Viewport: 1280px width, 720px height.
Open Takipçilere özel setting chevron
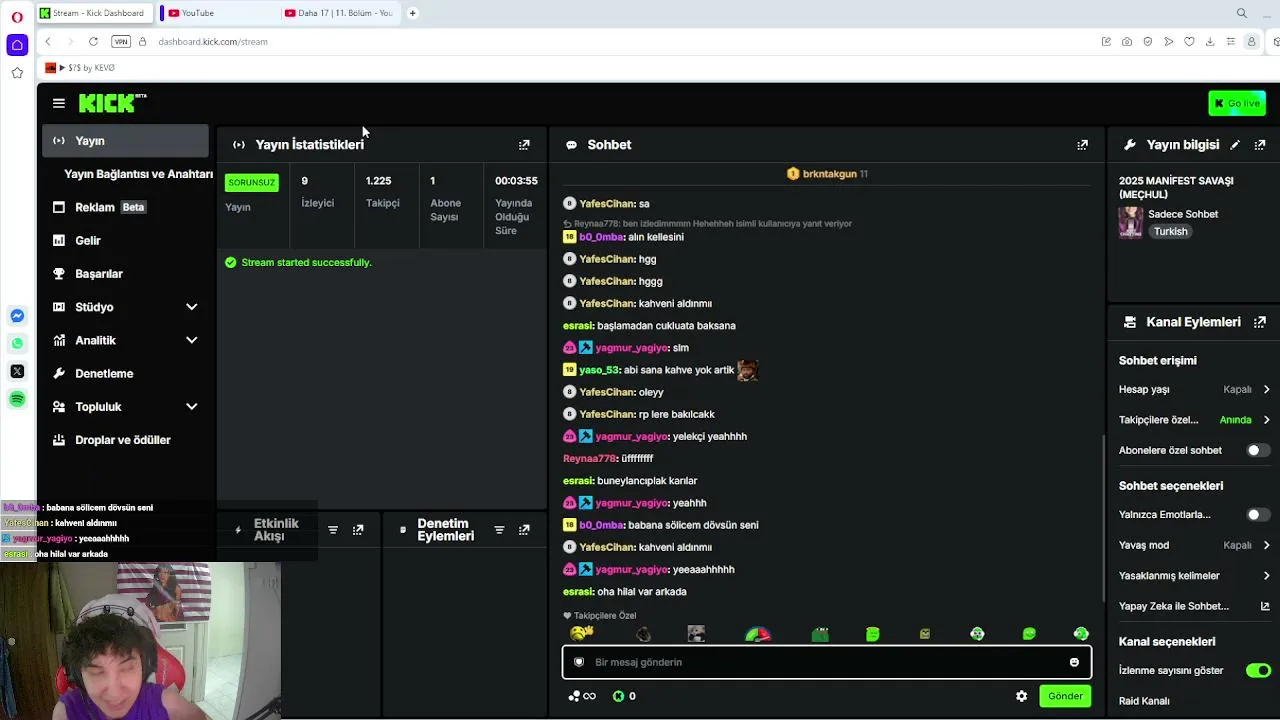coord(1266,420)
